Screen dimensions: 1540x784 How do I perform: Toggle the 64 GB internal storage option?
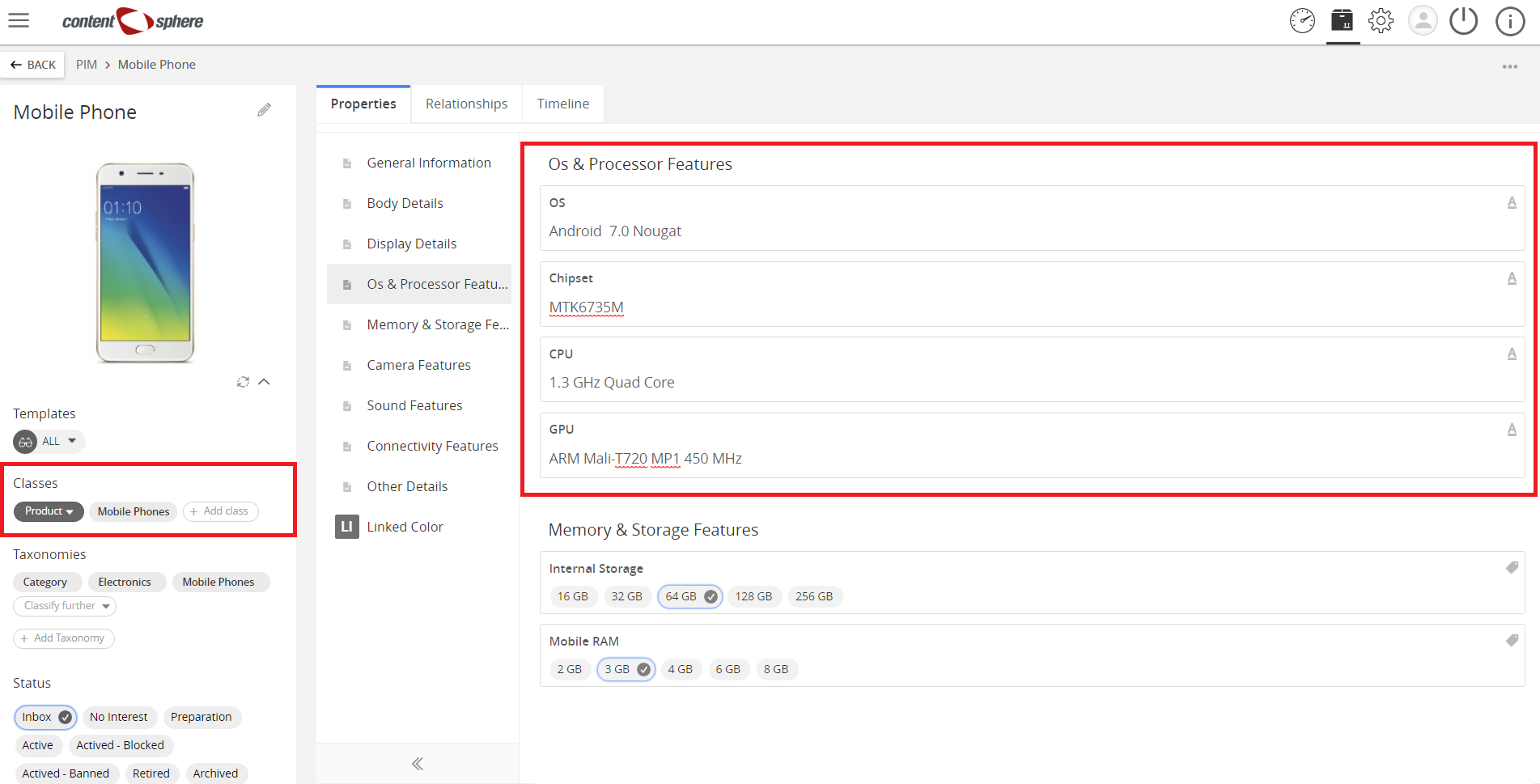(690, 596)
